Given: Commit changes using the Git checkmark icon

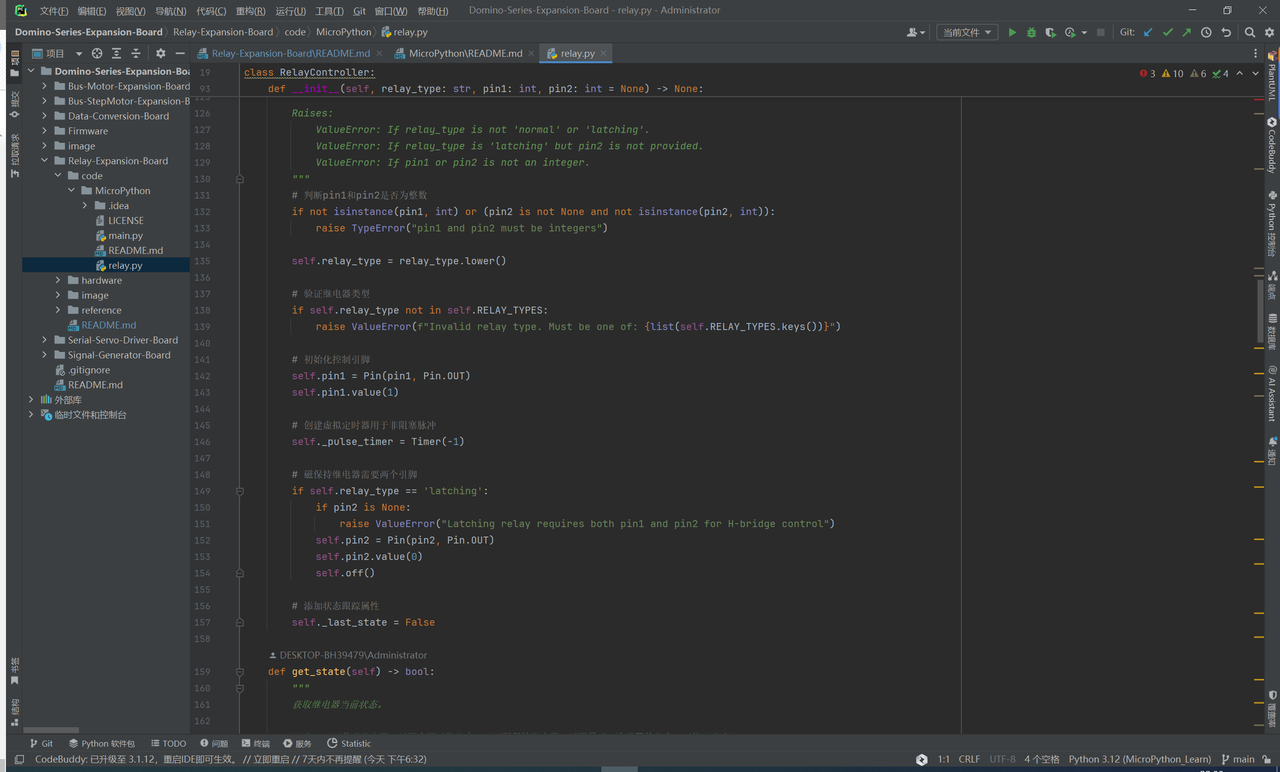Looking at the screenshot, I should coord(1167,32).
